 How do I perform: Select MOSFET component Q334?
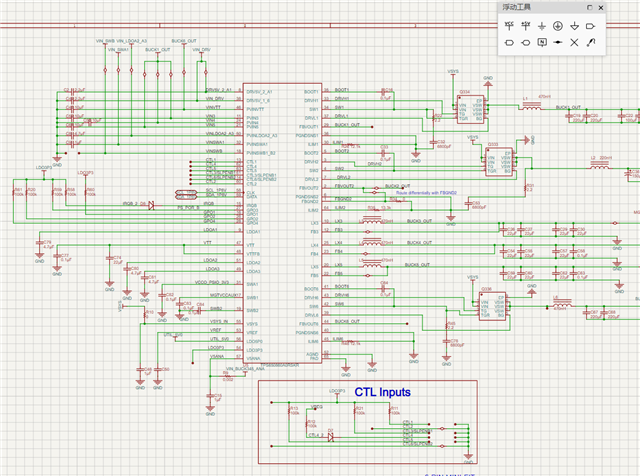pos(470,109)
